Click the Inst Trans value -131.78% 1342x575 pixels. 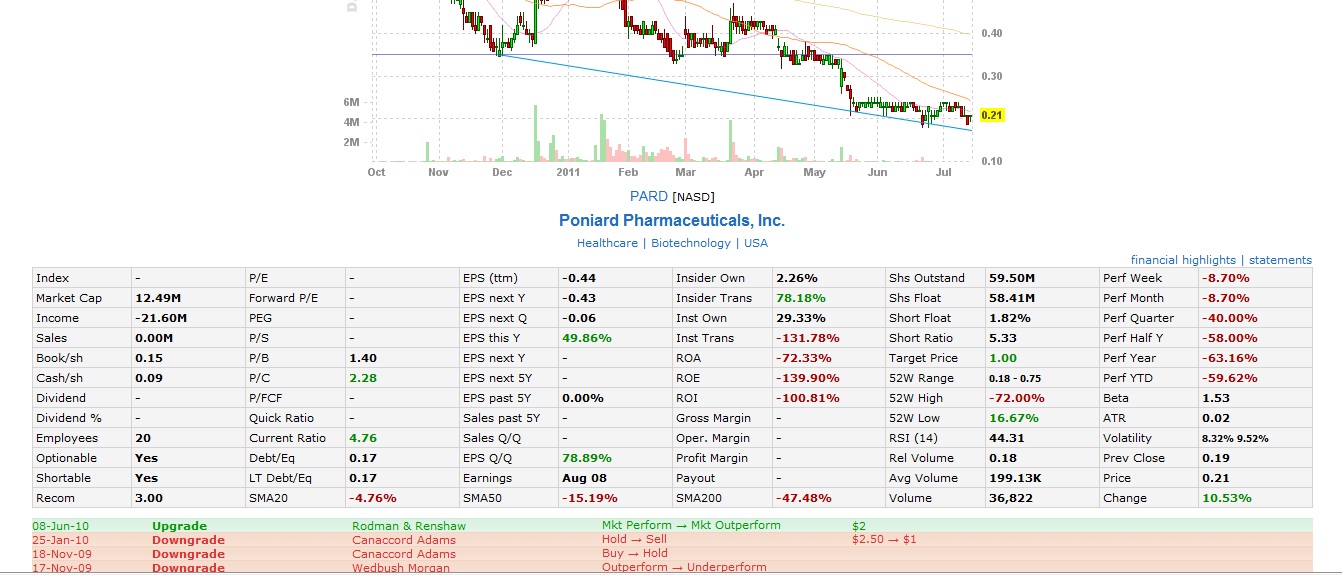[x=807, y=338]
